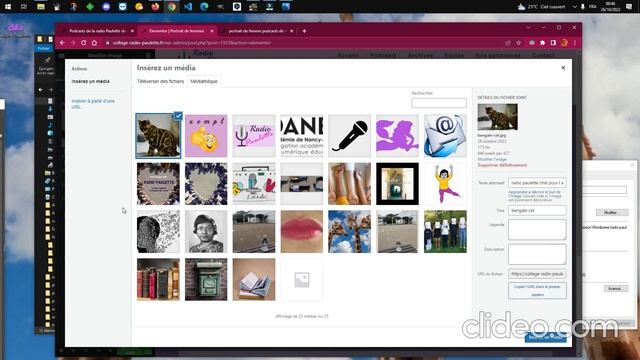Open the Chrome three-dot menu
640x360 pixels.
point(575,42)
